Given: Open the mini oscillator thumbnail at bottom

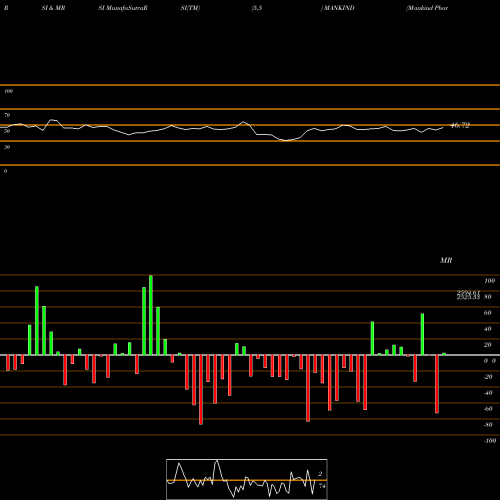Looking at the screenshot, I should click(247, 479).
